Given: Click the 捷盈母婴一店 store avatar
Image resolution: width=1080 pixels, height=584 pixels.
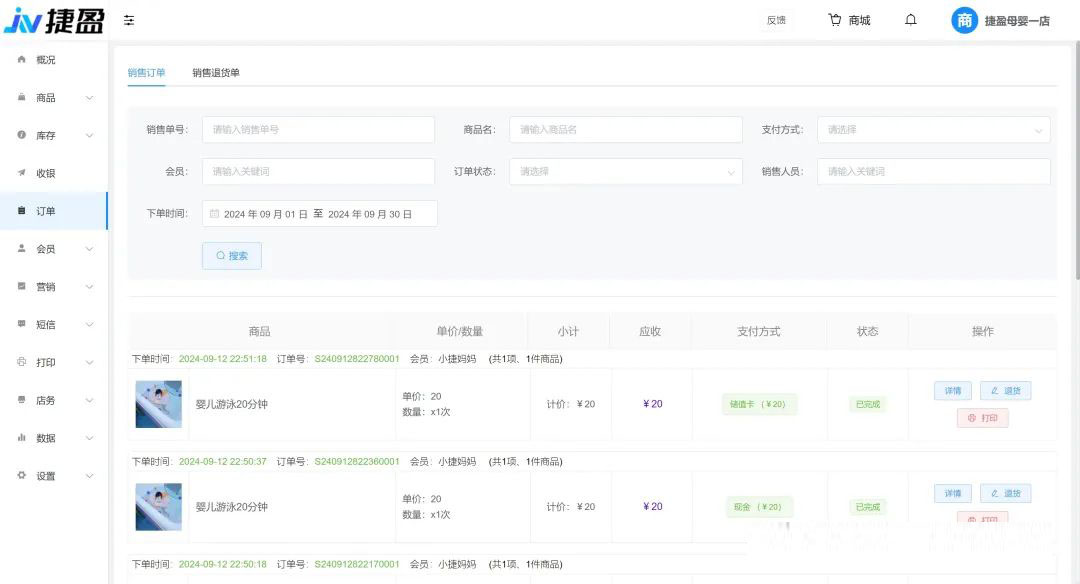Looking at the screenshot, I should point(964,20).
